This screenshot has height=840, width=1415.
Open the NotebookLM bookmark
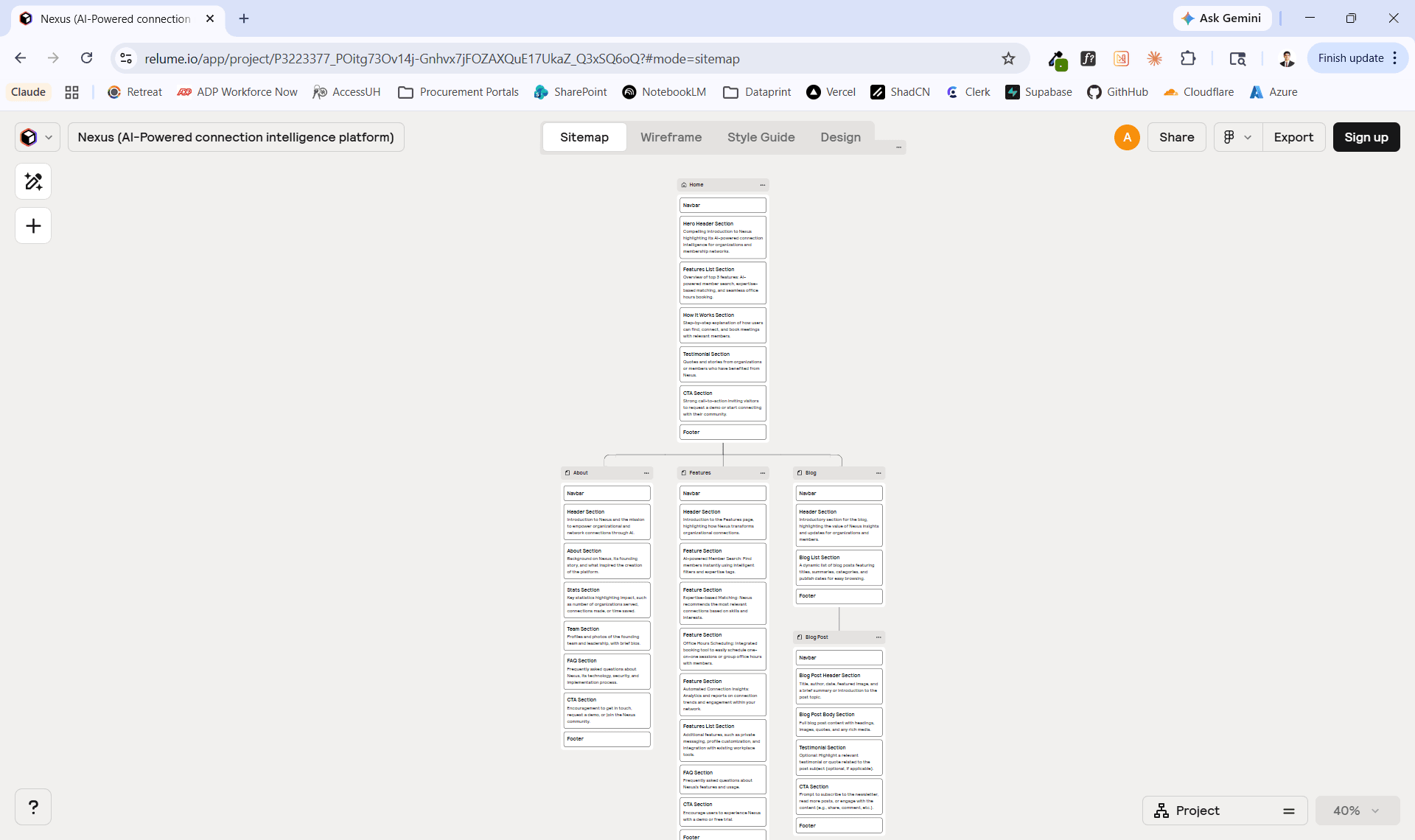[x=664, y=92]
